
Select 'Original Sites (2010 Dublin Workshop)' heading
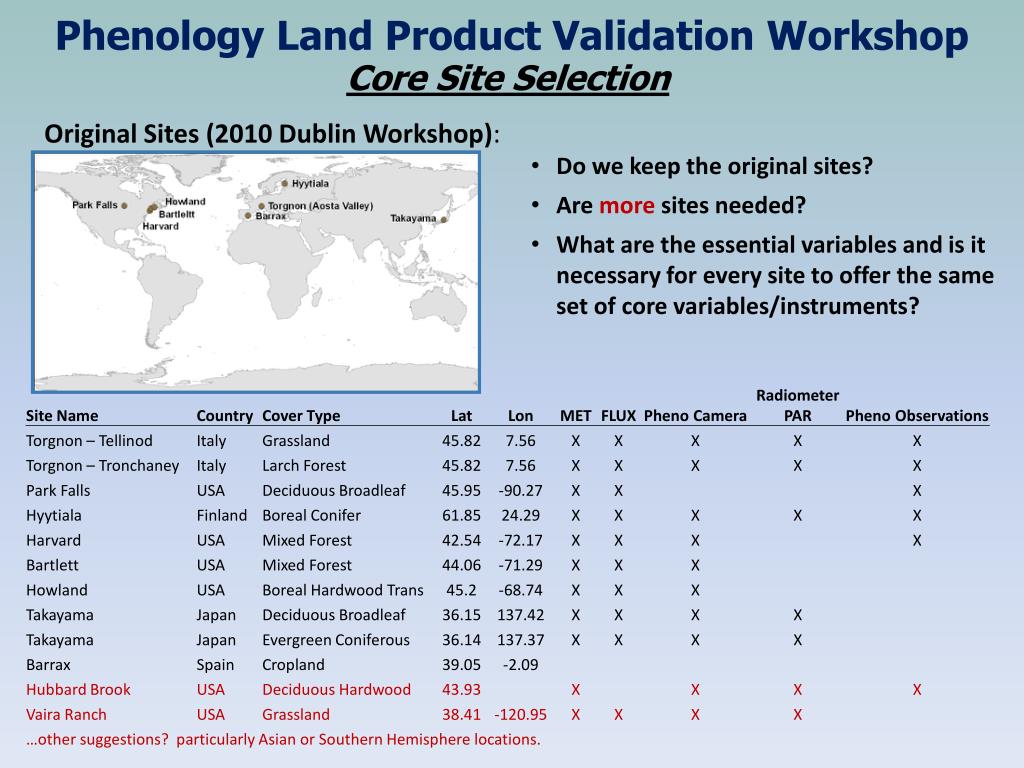[268, 134]
